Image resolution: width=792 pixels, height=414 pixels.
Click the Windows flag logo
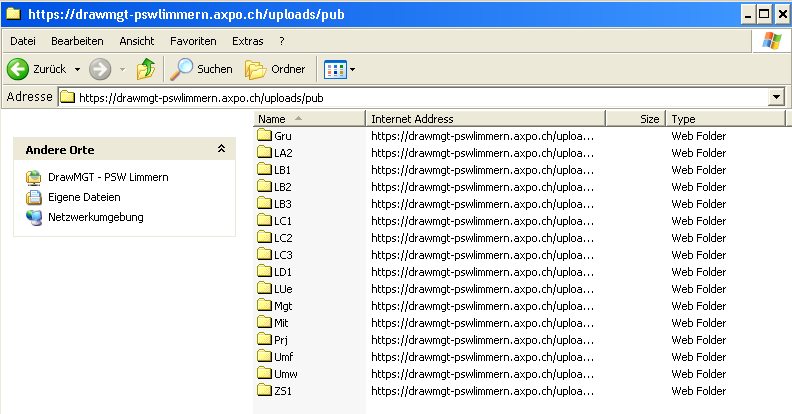(771, 41)
